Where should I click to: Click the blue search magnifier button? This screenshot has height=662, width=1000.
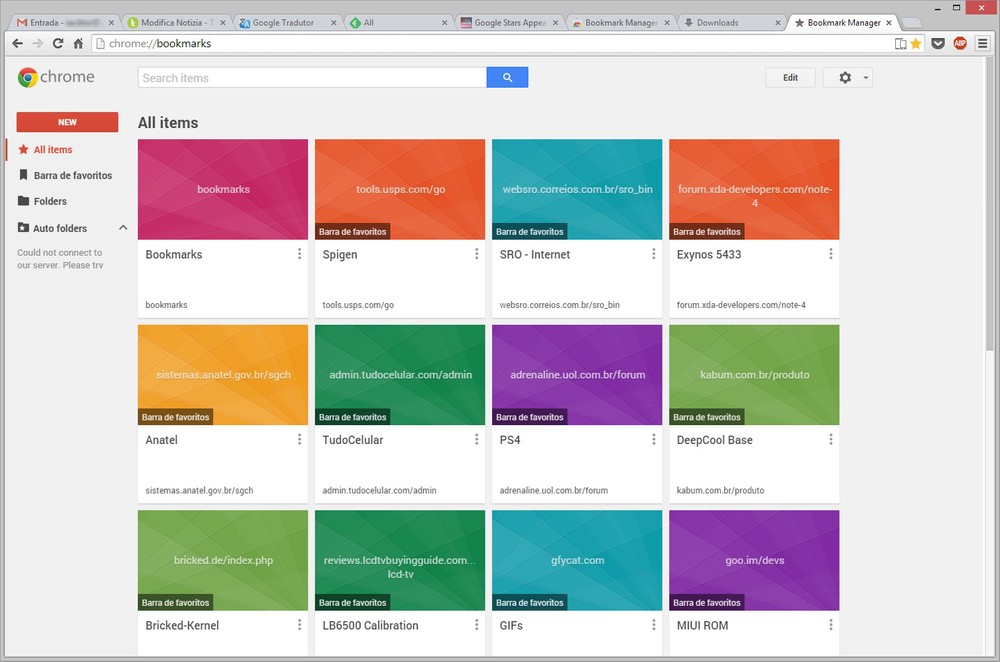tap(507, 77)
